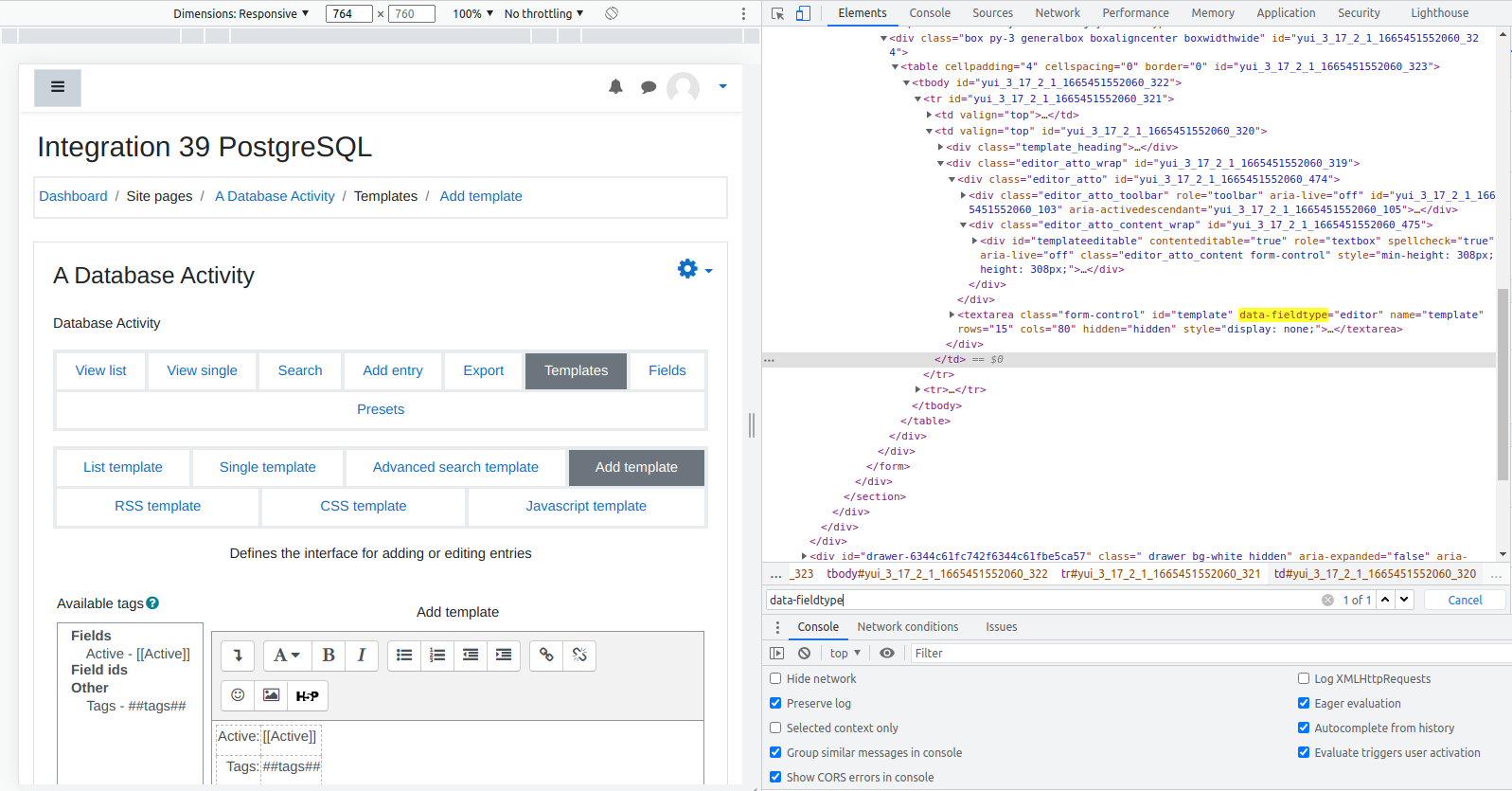Screen dimensions: 1512x791
Task: Go to previous search result
Action: pos(1385,600)
